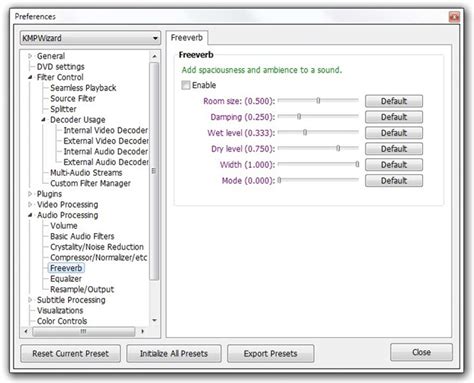
Task: Reset Wet level to Default
Action: coord(394,133)
